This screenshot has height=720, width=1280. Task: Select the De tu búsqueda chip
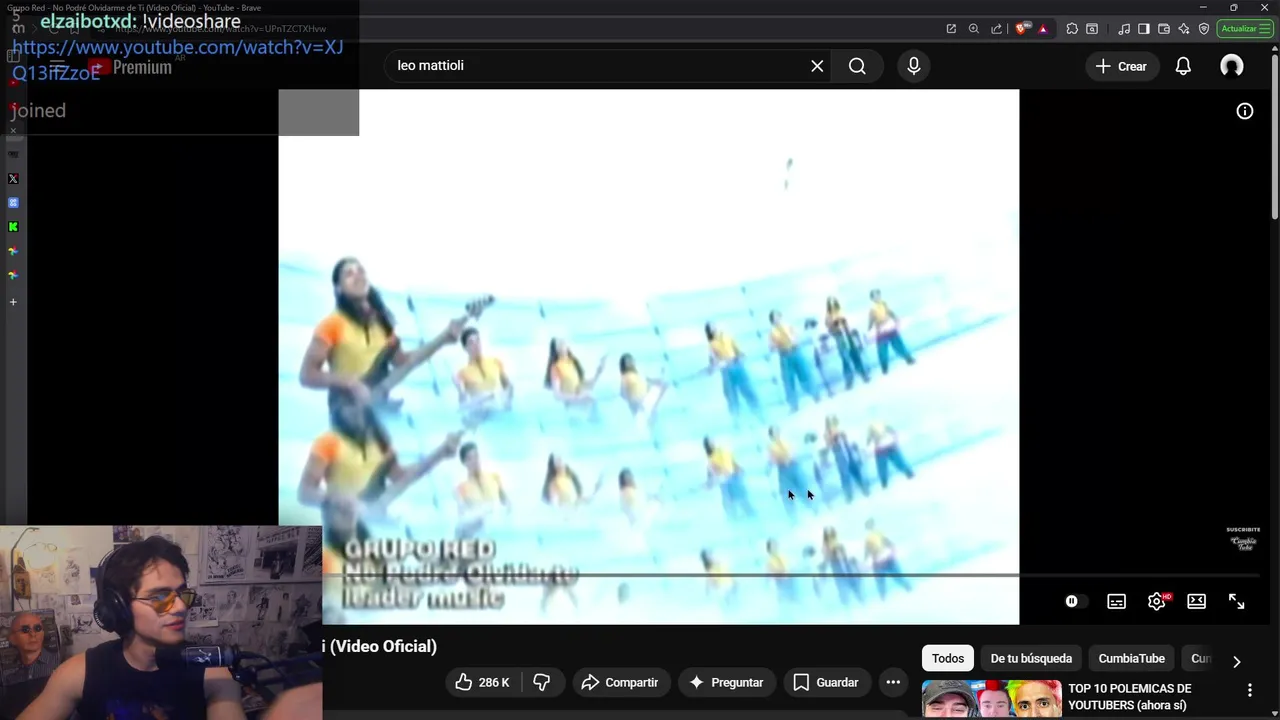click(1031, 658)
